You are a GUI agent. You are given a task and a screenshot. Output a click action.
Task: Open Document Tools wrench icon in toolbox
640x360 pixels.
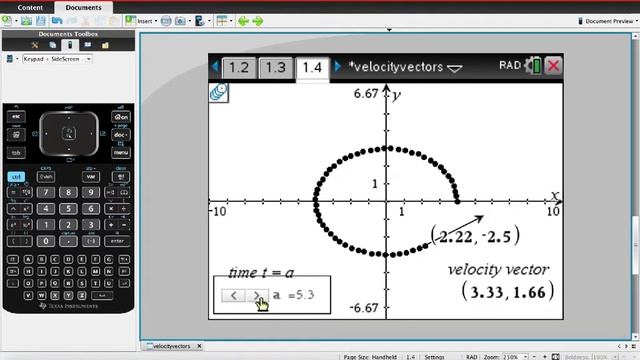point(35,45)
